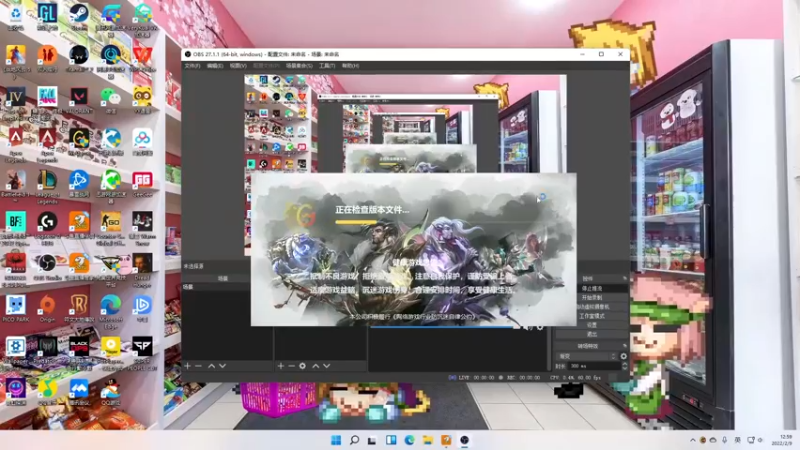Open taskbar Search
Image resolution: width=800 pixels, height=450 pixels.
(x=354, y=440)
